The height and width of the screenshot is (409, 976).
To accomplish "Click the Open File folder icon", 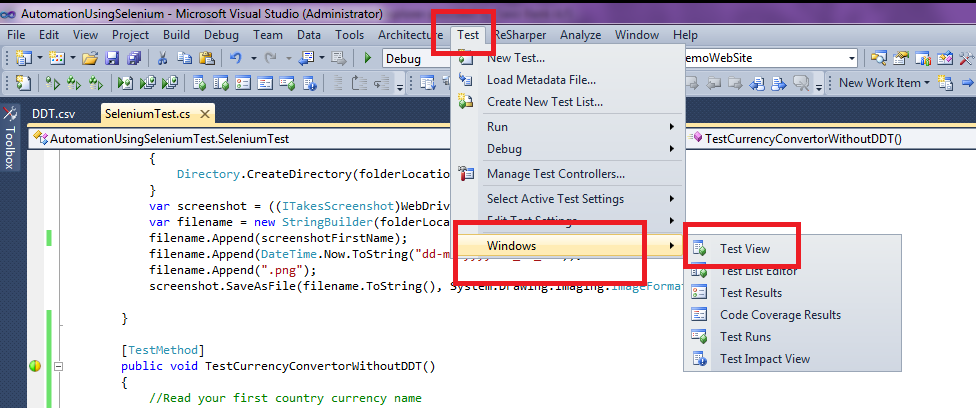I will point(91,59).
